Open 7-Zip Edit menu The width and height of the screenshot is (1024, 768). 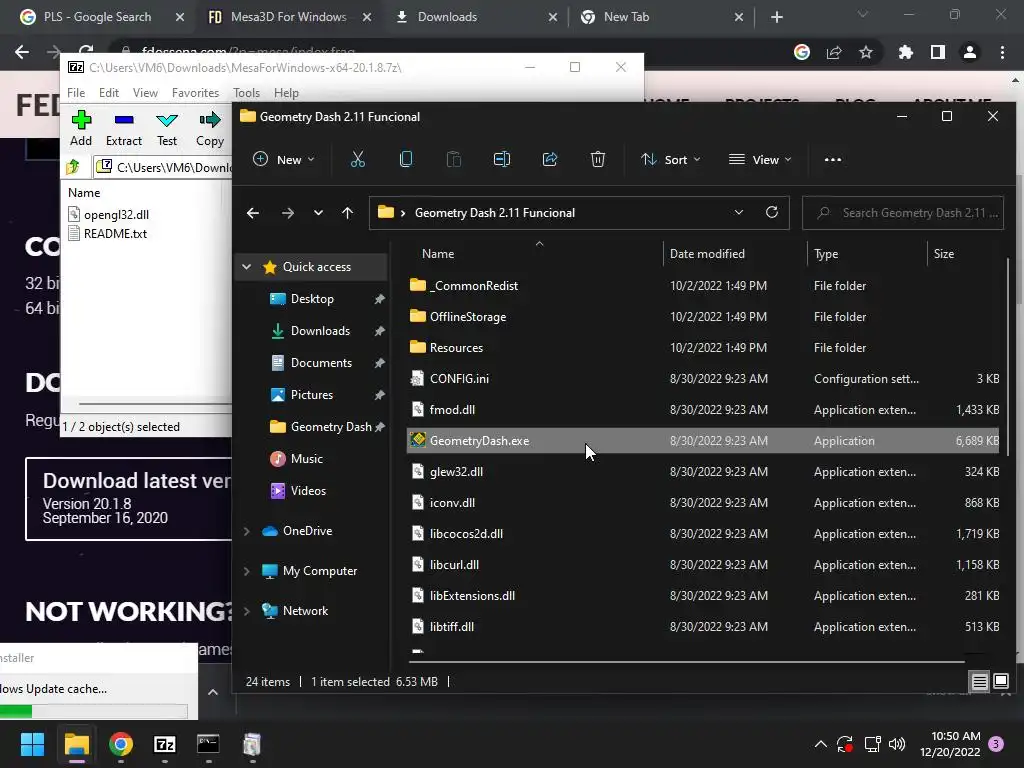point(108,93)
